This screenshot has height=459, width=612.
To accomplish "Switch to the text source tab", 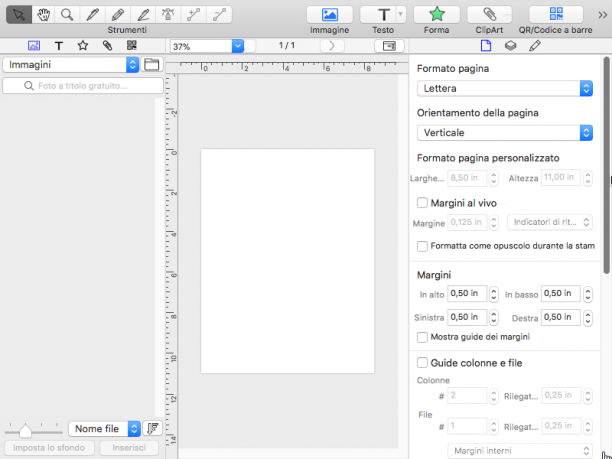I will (x=59, y=46).
